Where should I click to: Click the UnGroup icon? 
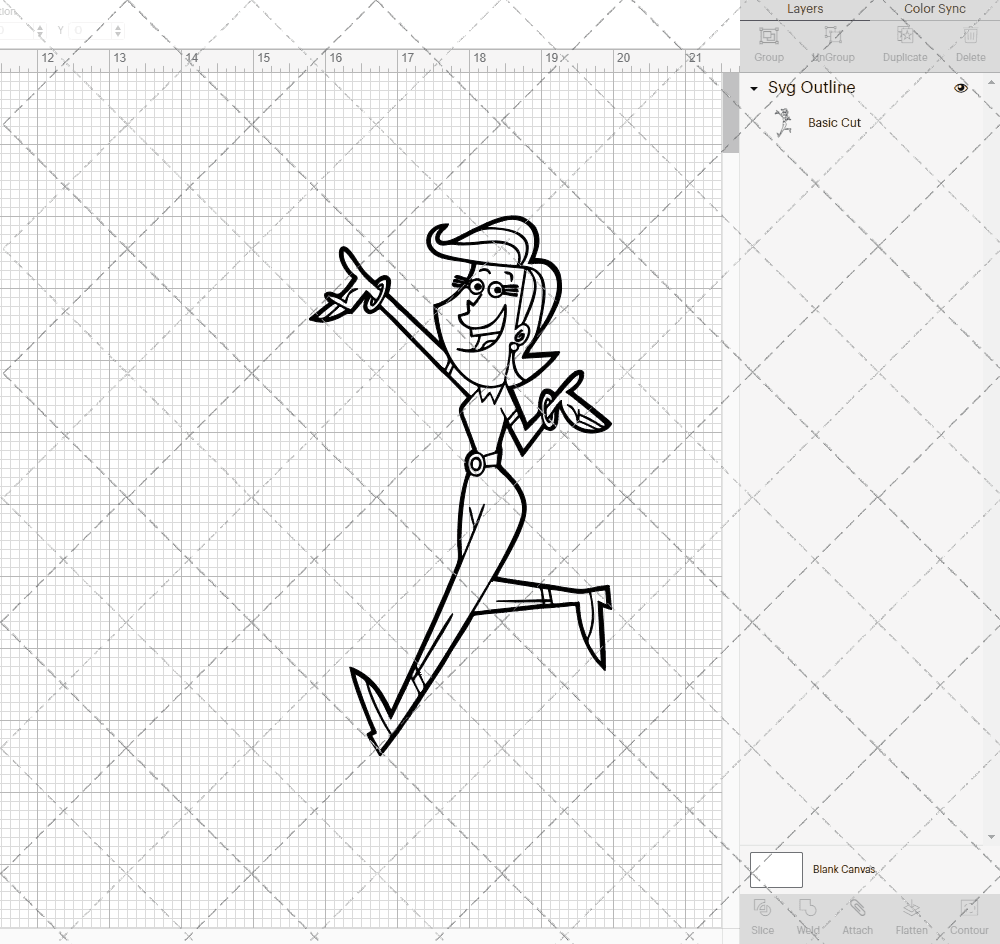pyautogui.click(x=832, y=35)
